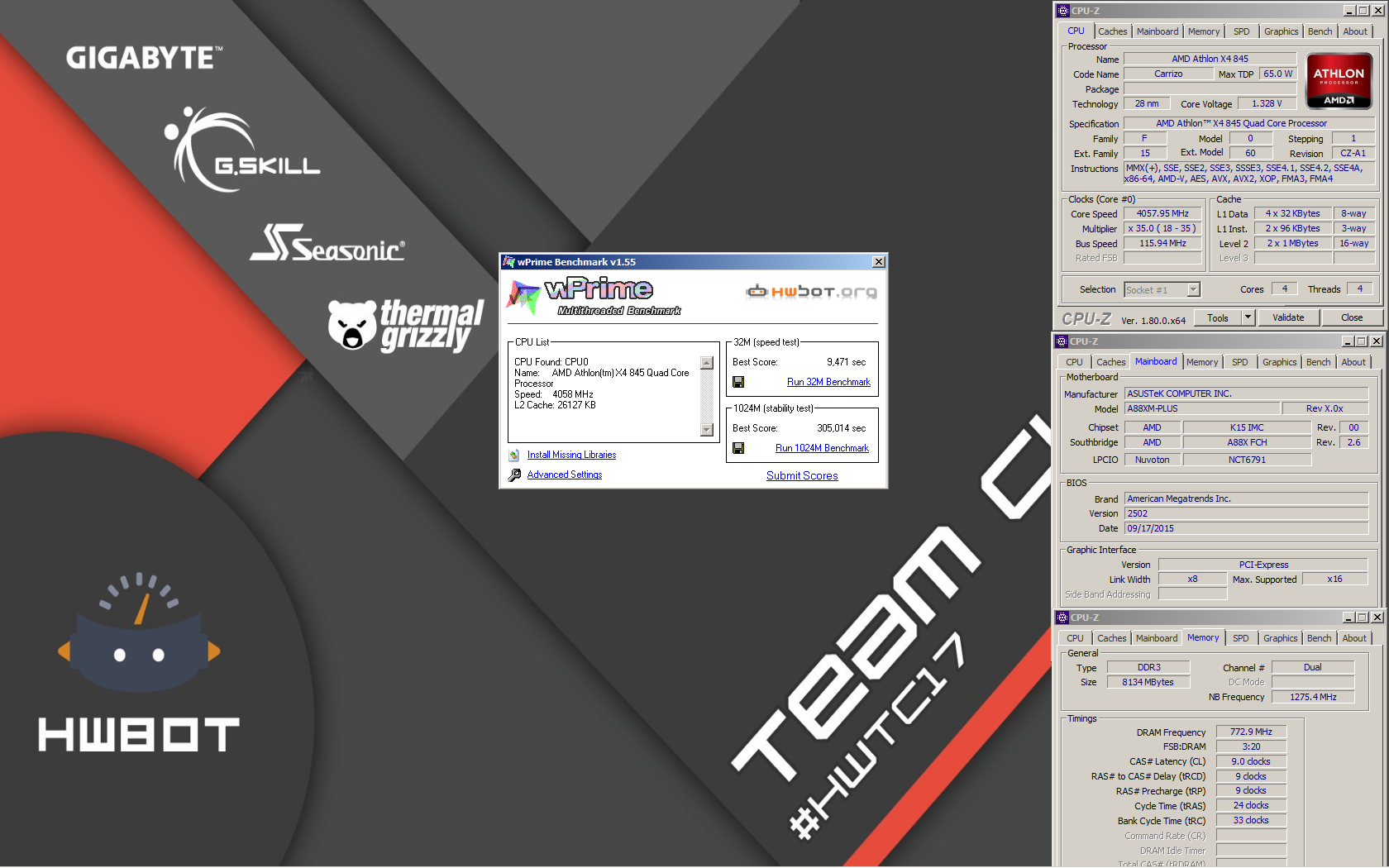
Task: Minimize the CPU-Z Memory window
Action: click(x=1348, y=618)
